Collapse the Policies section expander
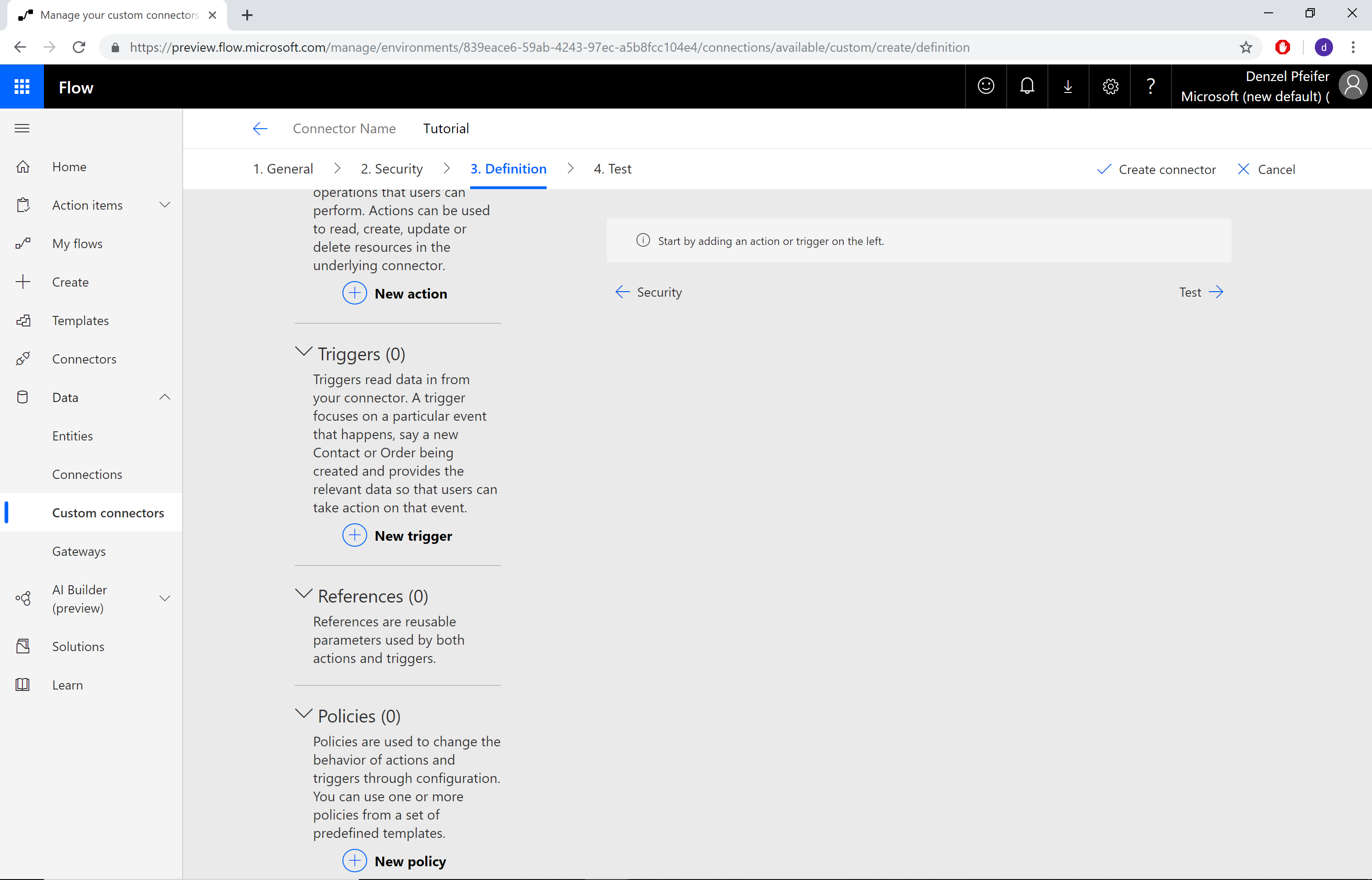Screen dimensions: 1372x880 (302, 715)
